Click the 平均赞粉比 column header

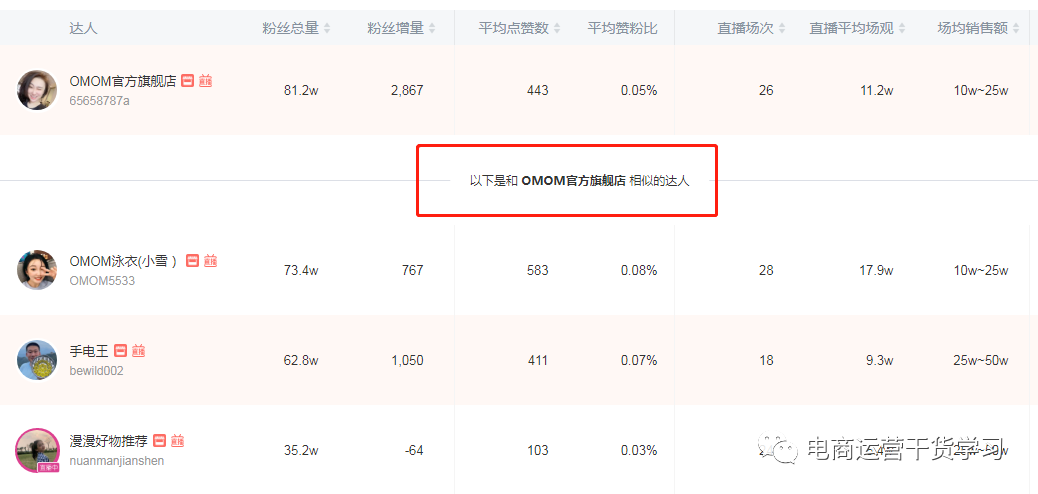pyautogui.click(x=622, y=28)
